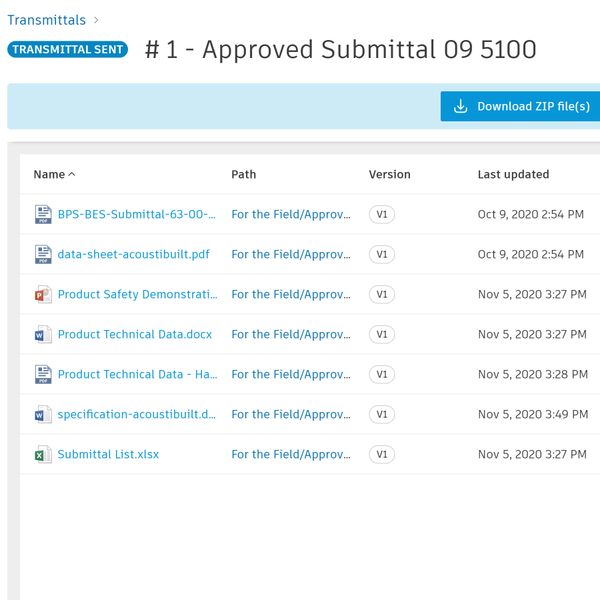This screenshot has height=600, width=600.
Task: Sort by Name column header
Action: coord(49,174)
